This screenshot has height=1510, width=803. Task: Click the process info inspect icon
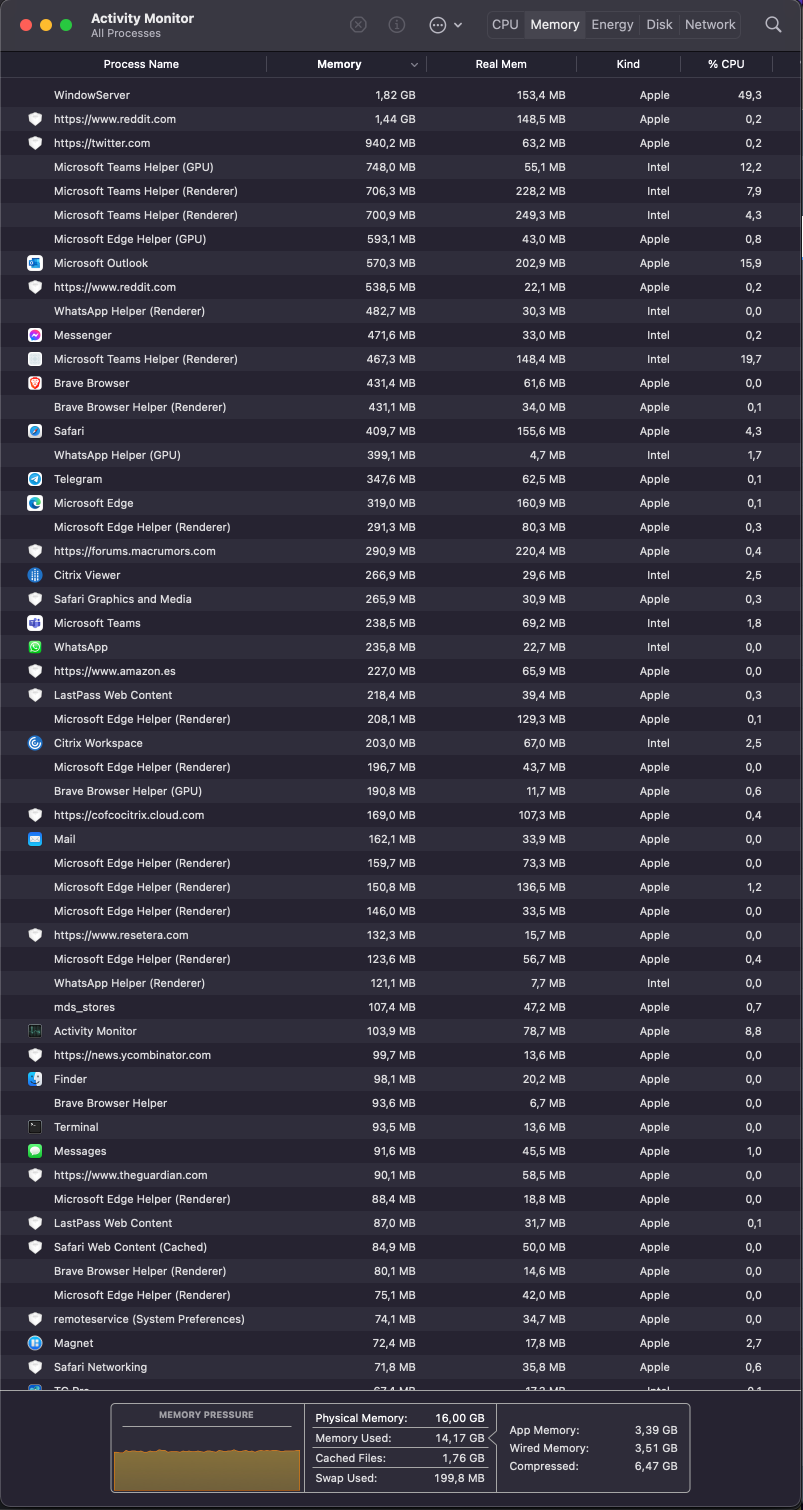click(x=397, y=25)
